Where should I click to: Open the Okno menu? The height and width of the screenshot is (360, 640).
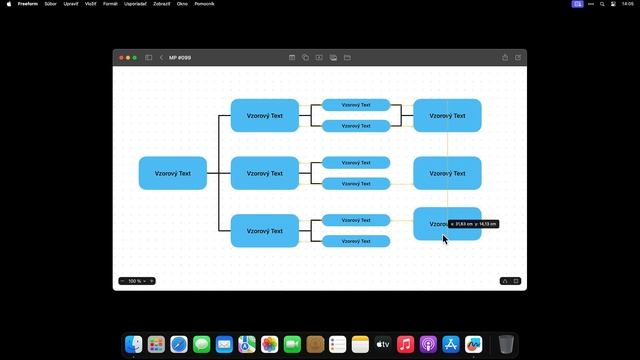tap(182, 4)
